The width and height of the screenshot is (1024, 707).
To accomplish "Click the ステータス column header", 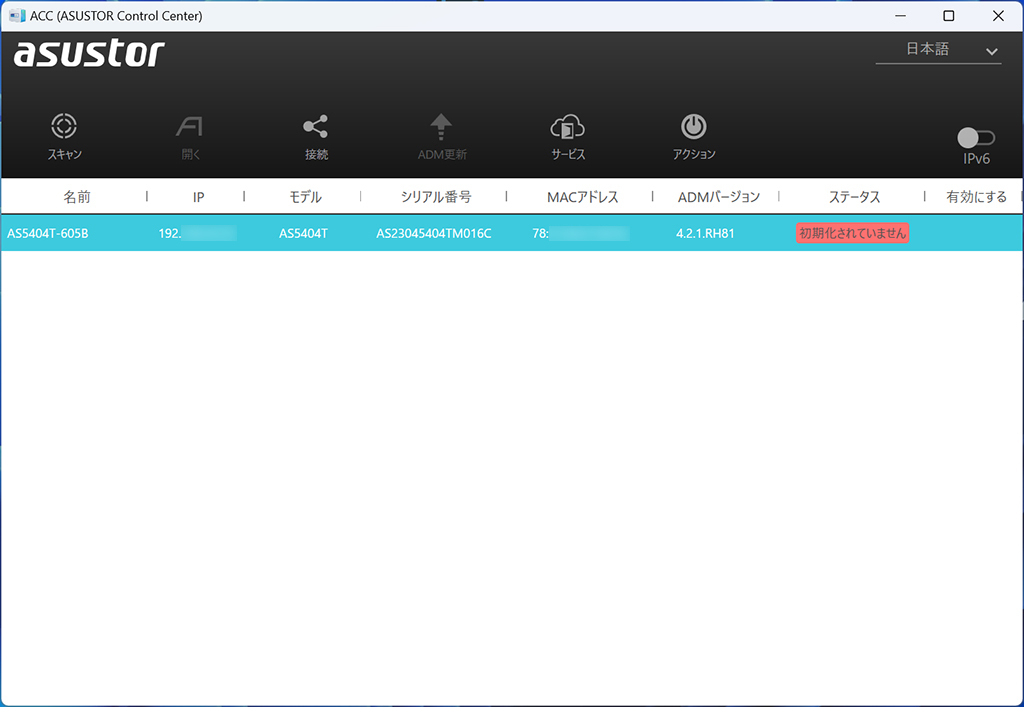I will pyautogui.click(x=854, y=196).
